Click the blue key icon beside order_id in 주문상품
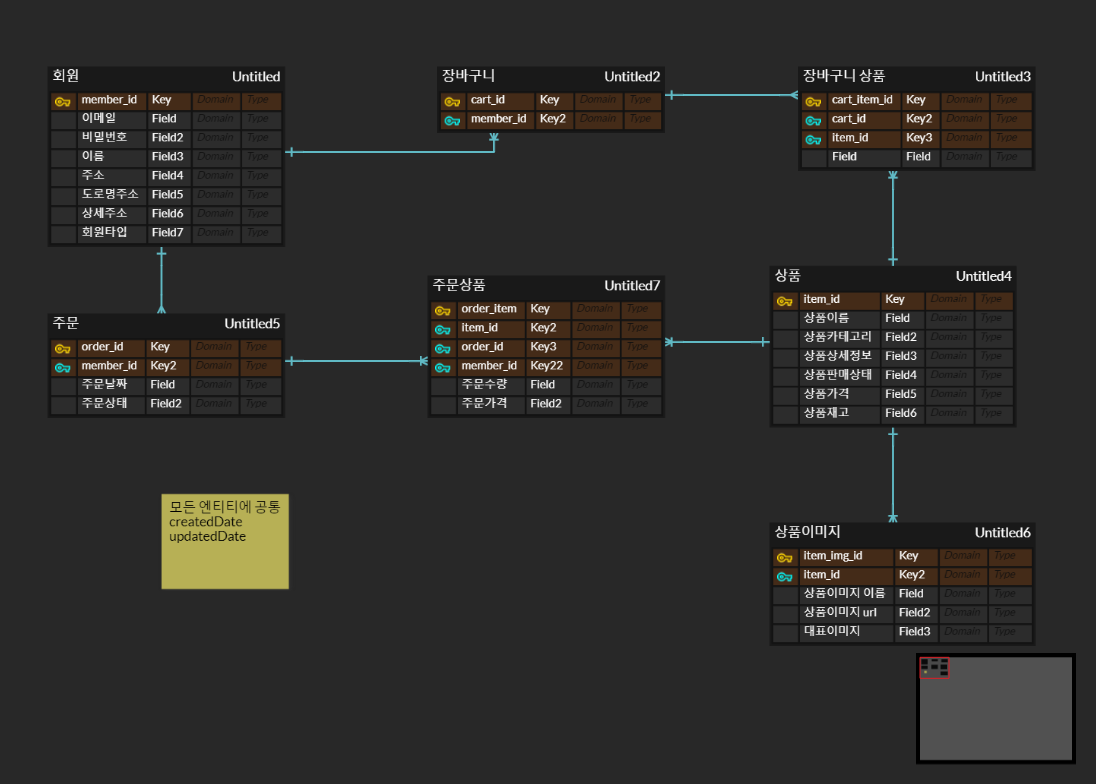The height and width of the screenshot is (784, 1096). pyautogui.click(x=442, y=348)
